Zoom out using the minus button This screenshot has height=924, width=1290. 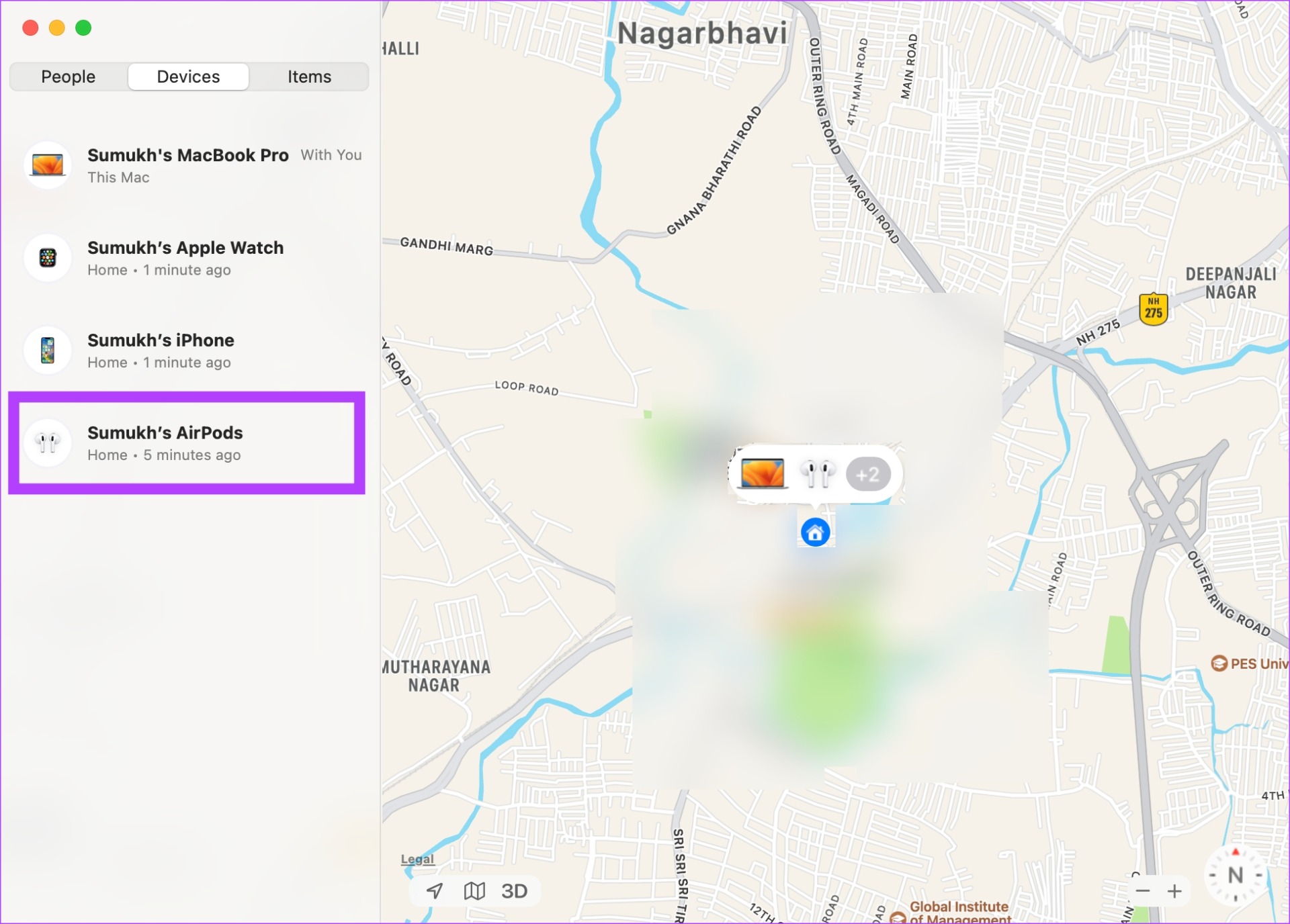pyautogui.click(x=1142, y=891)
